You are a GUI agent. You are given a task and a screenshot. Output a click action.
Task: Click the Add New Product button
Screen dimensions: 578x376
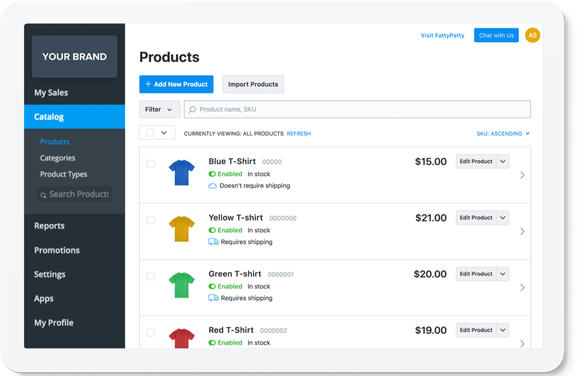click(x=176, y=84)
